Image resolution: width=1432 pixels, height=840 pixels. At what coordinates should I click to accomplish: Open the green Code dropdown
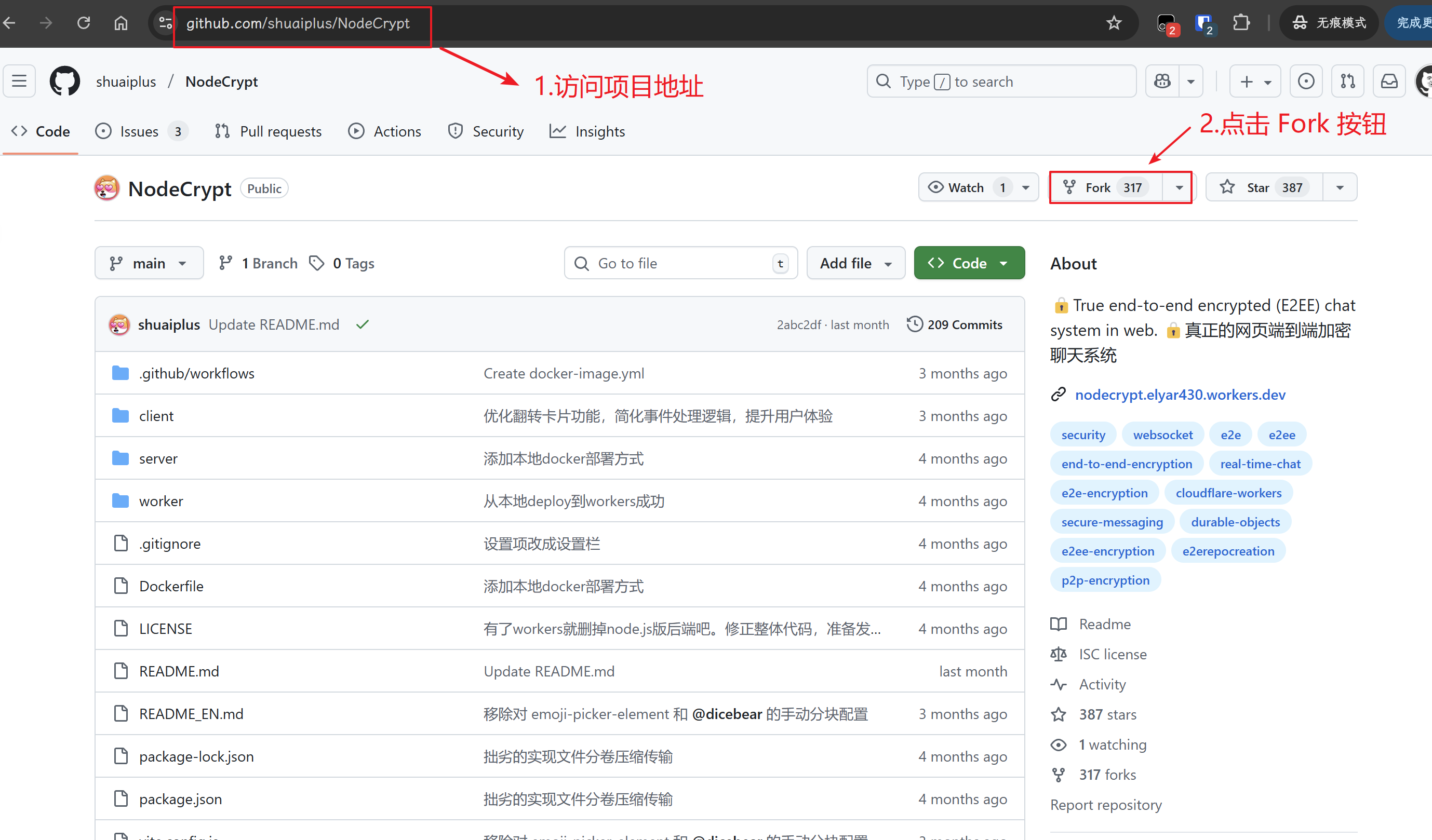point(969,263)
